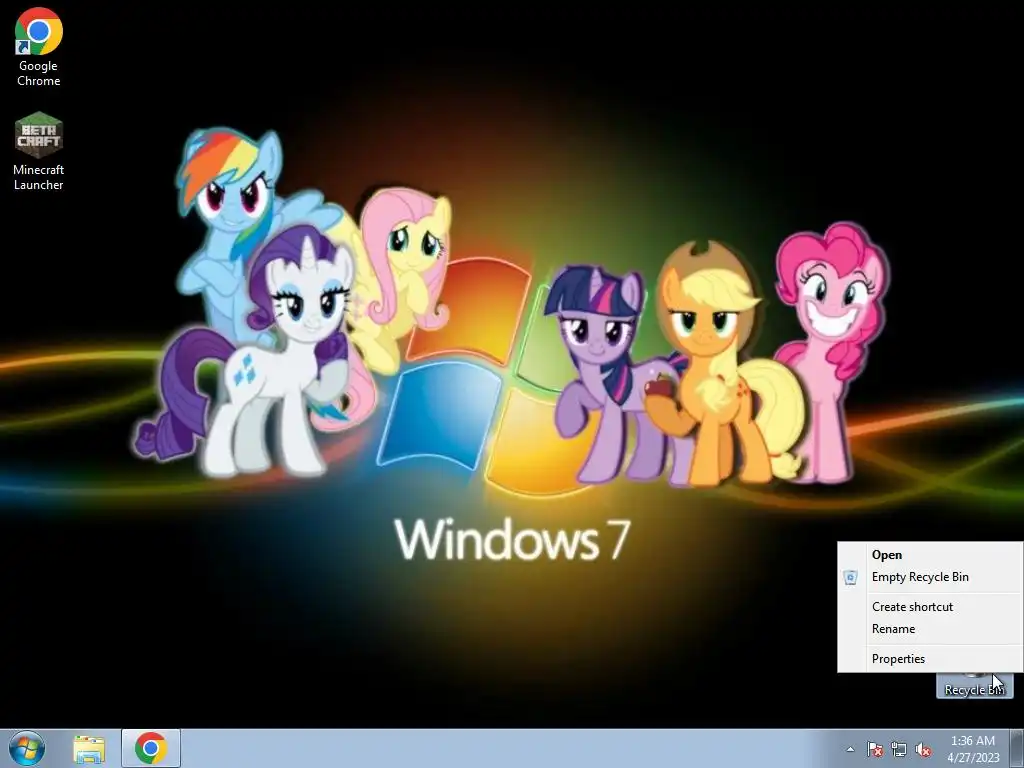The width and height of the screenshot is (1024, 768).
Task: Open the clock showing 1:36 AM
Action: tap(973, 749)
